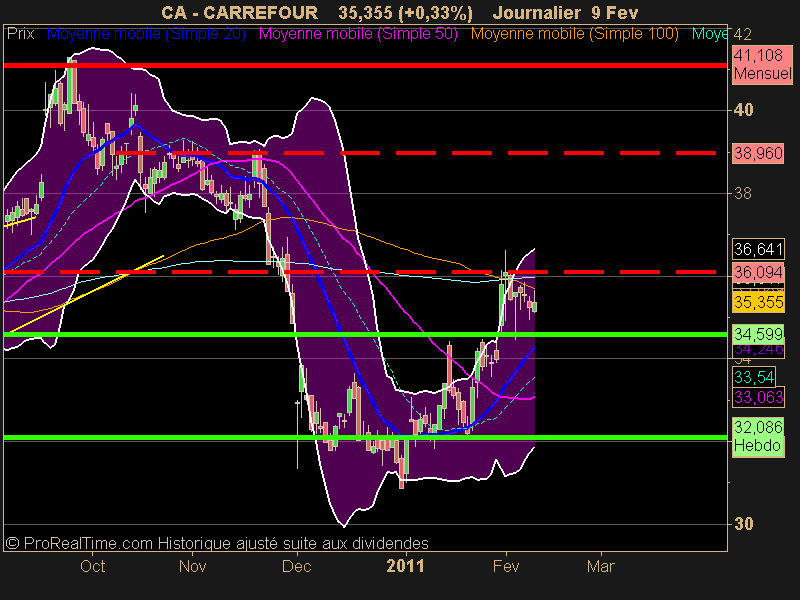Screen dimensions: 800x600
Task: Click the 34,599 green price label
Action: pos(758,334)
